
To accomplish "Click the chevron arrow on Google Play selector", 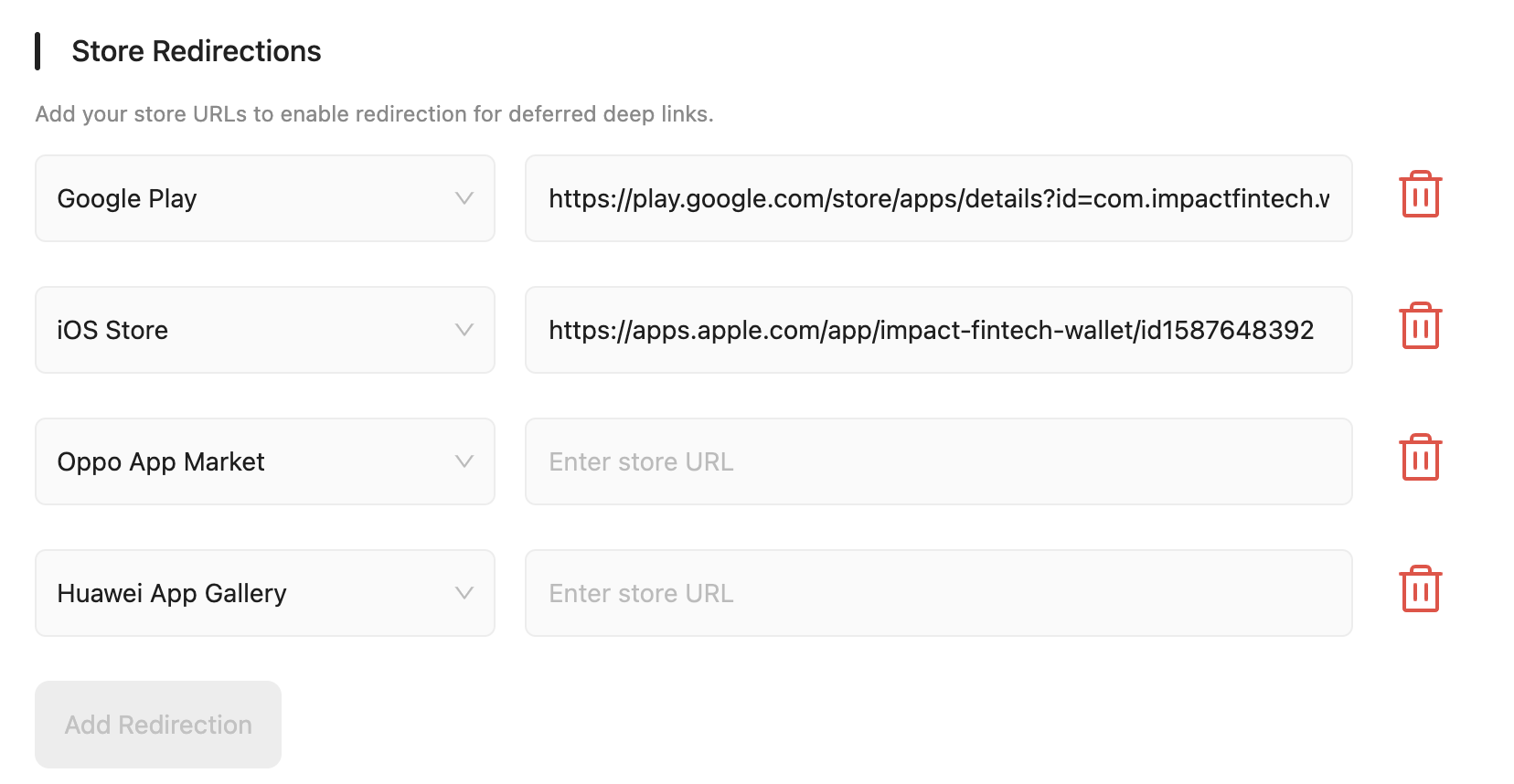I will 464,198.
